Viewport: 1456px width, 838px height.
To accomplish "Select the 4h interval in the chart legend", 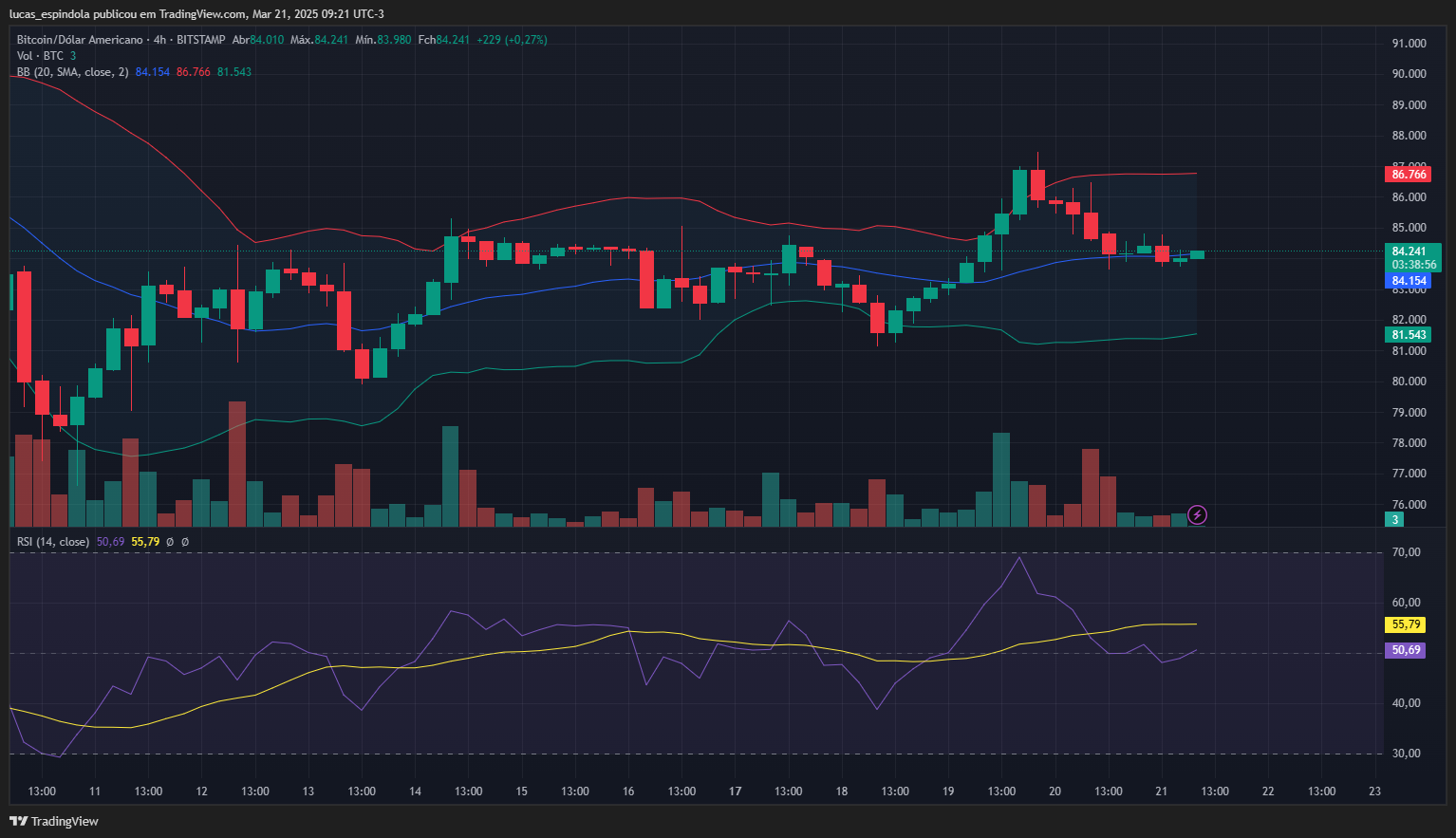I will point(159,40).
